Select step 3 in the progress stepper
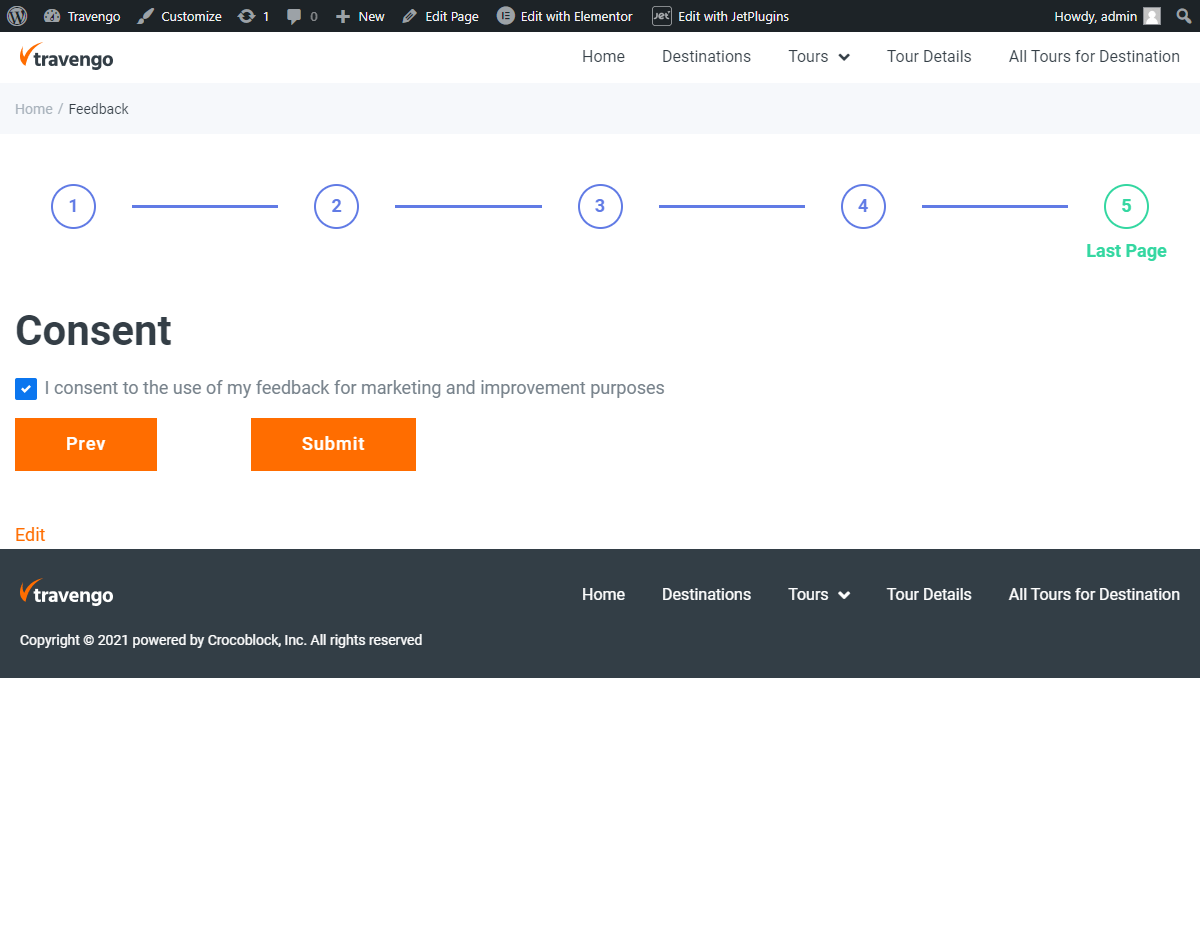Viewport: 1200px width, 940px height. pyautogui.click(x=600, y=206)
